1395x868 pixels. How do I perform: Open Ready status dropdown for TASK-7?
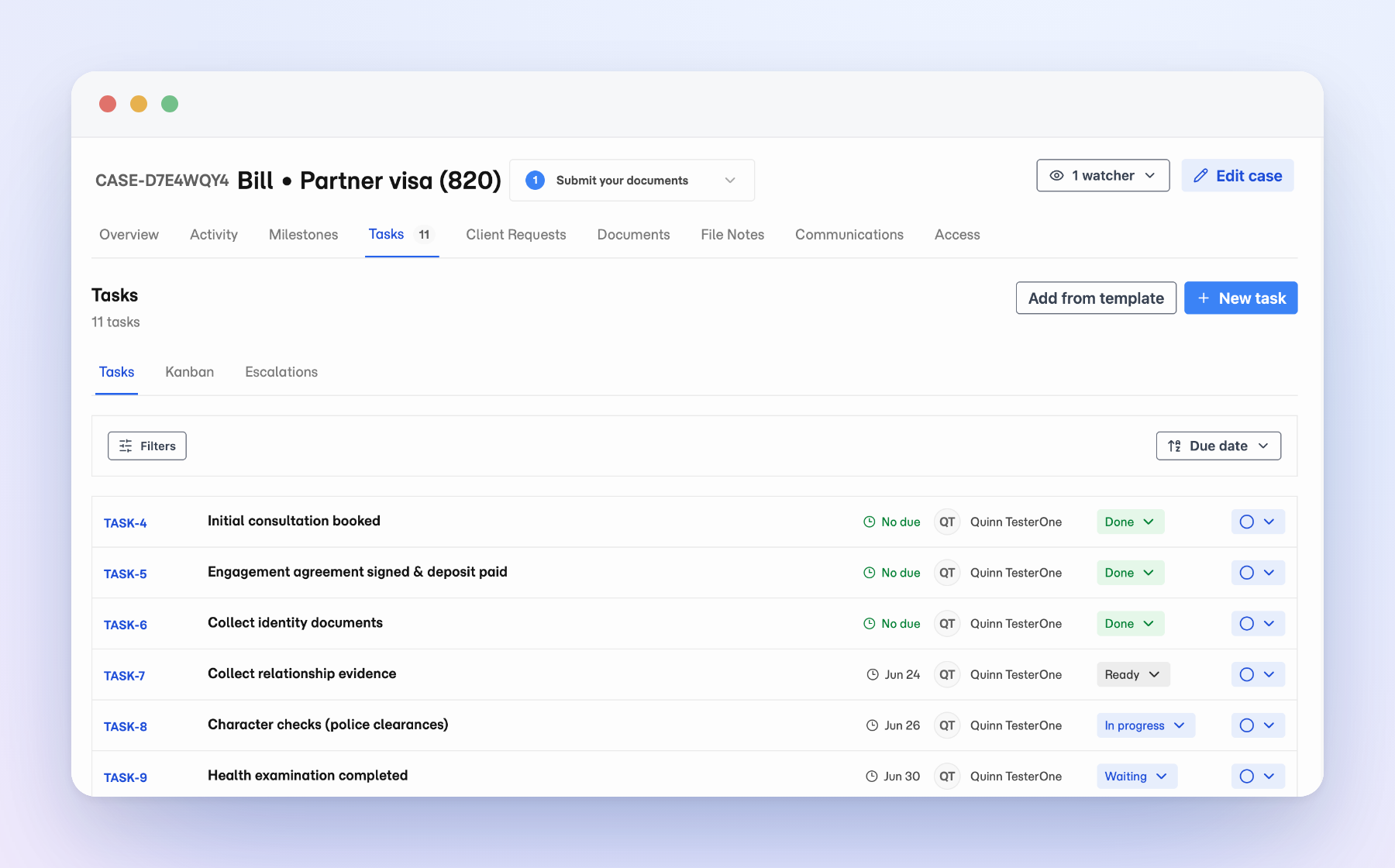click(x=1133, y=675)
